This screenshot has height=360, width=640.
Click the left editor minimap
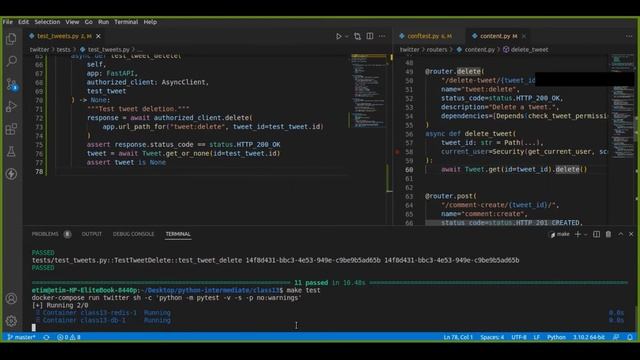pos(369,91)
